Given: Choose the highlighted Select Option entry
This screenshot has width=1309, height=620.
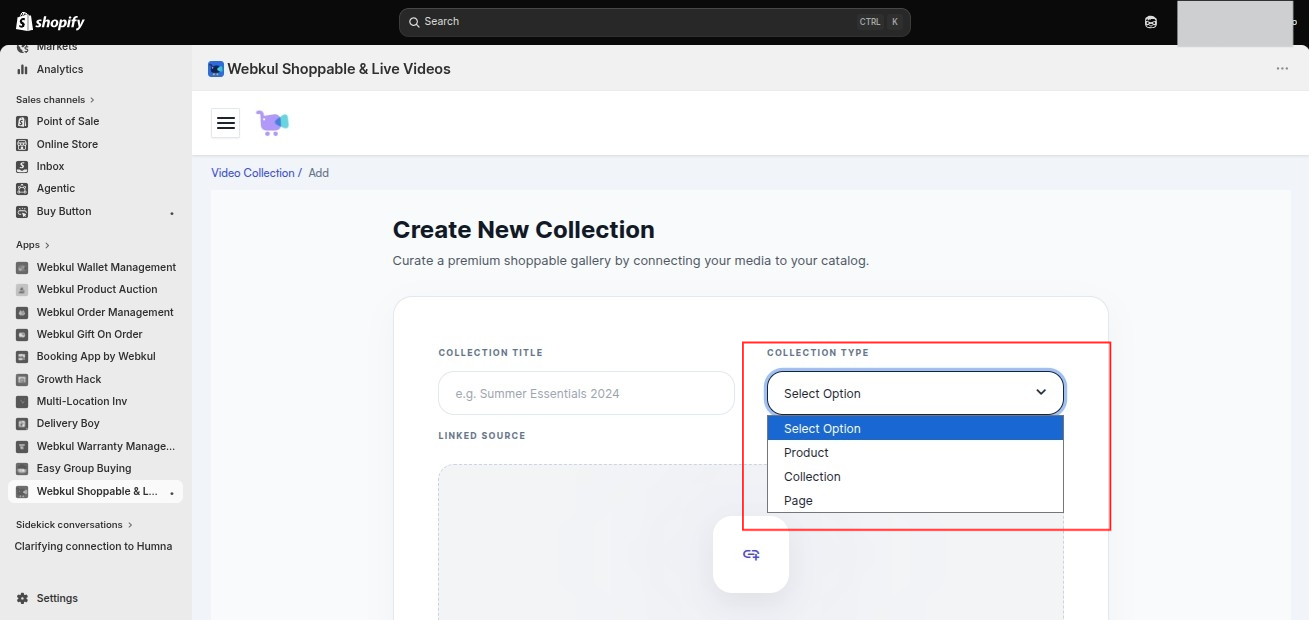Looking at the screenshot, I should (915, 428).
